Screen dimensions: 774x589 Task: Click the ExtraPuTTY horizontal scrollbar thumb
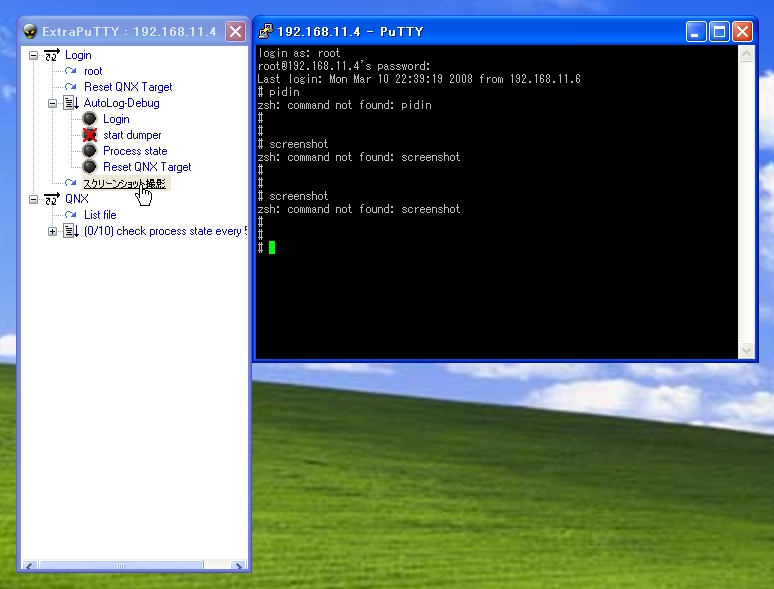pyautogui.click(x=121, y=566)
